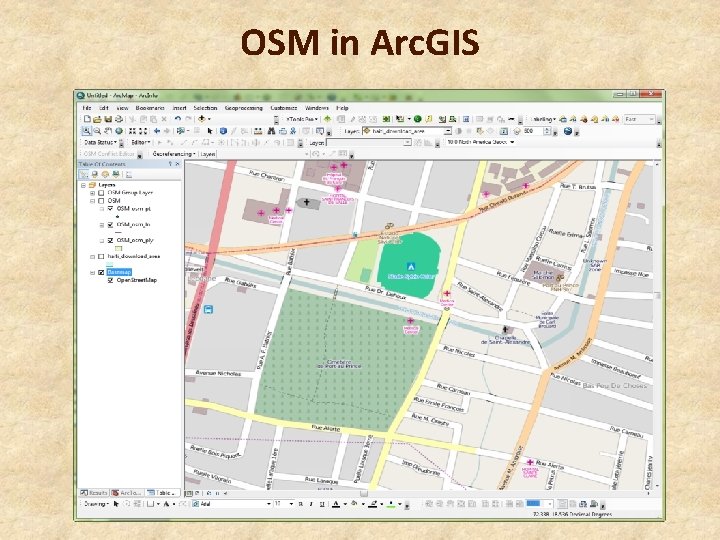Show List By Visibility view

[105, 174]
